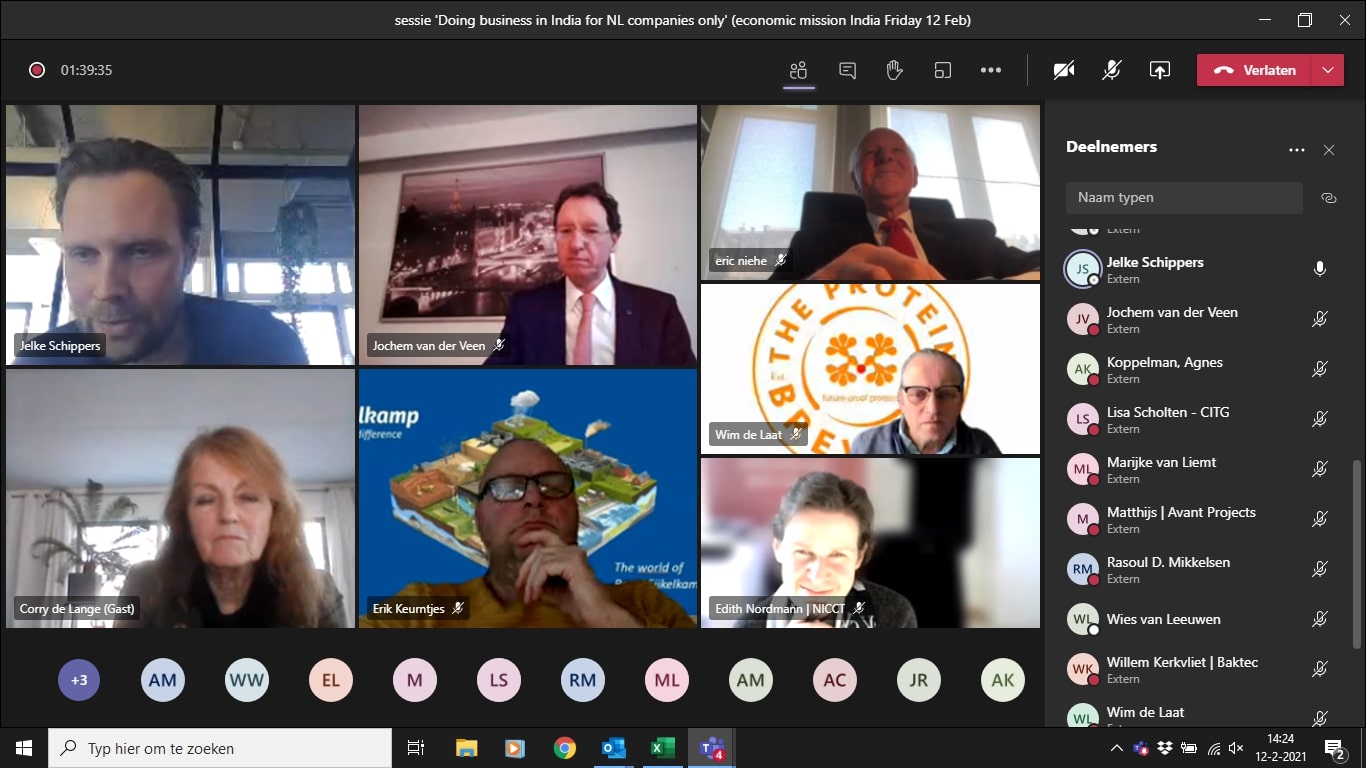Click the microphone icon next to Jelke Schippers
The height and width of the screenshot is (768, 1366).
click(1320, 269)
